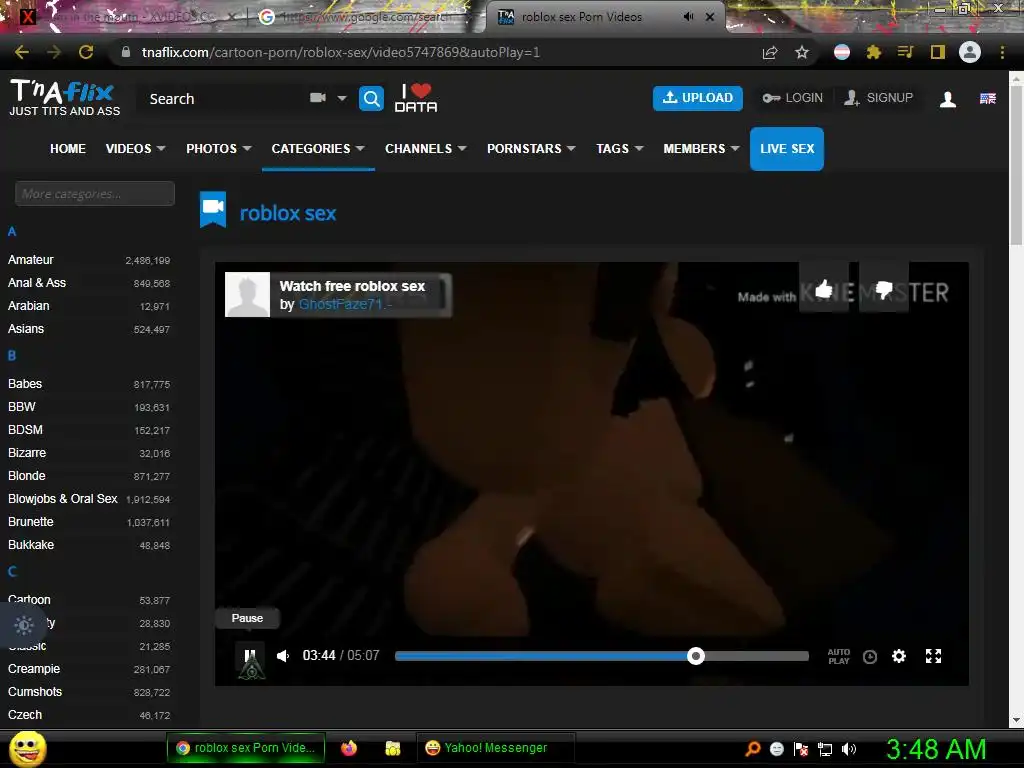Viewport: 1024px width, 768px height.
Task: Toggle the AUTO PLAY option in the player
Action: pyautogui.click(x=839, y=656)
